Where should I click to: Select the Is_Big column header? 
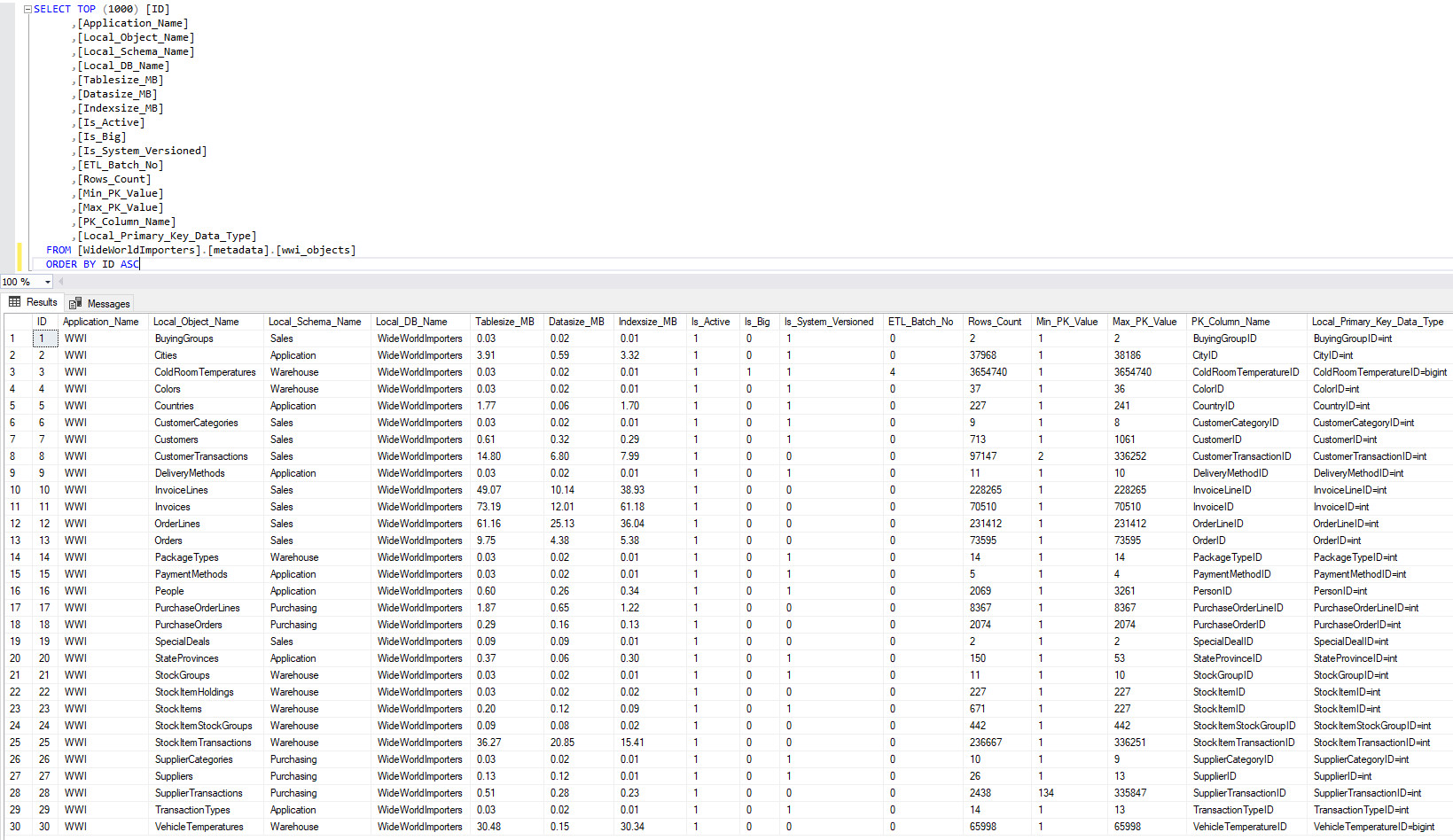point(759,322)
